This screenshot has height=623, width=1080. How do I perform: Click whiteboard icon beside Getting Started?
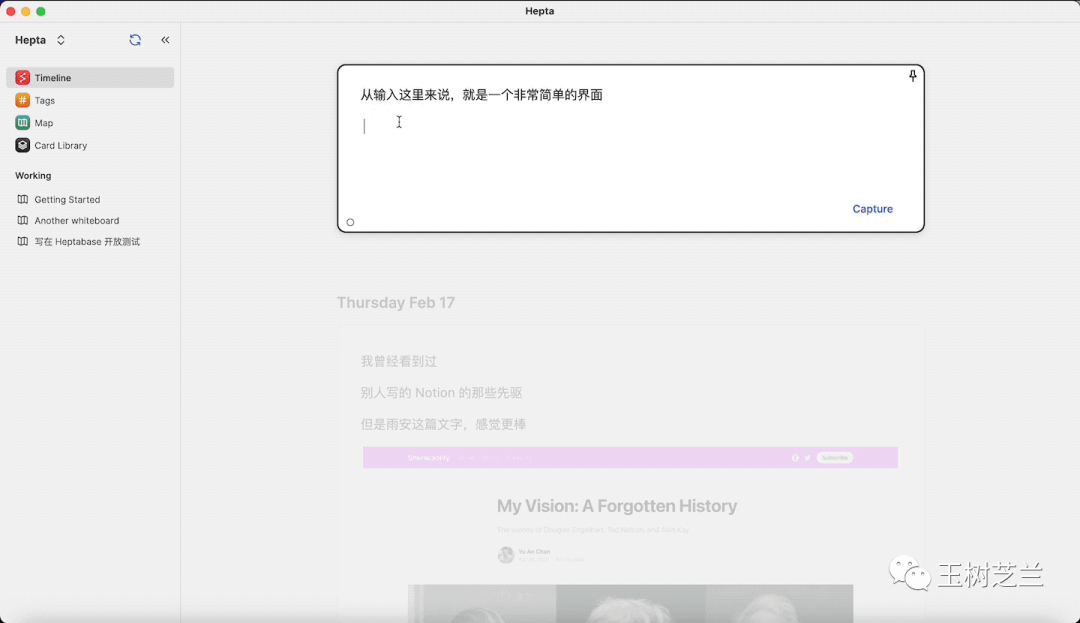(x=23, y=200)
